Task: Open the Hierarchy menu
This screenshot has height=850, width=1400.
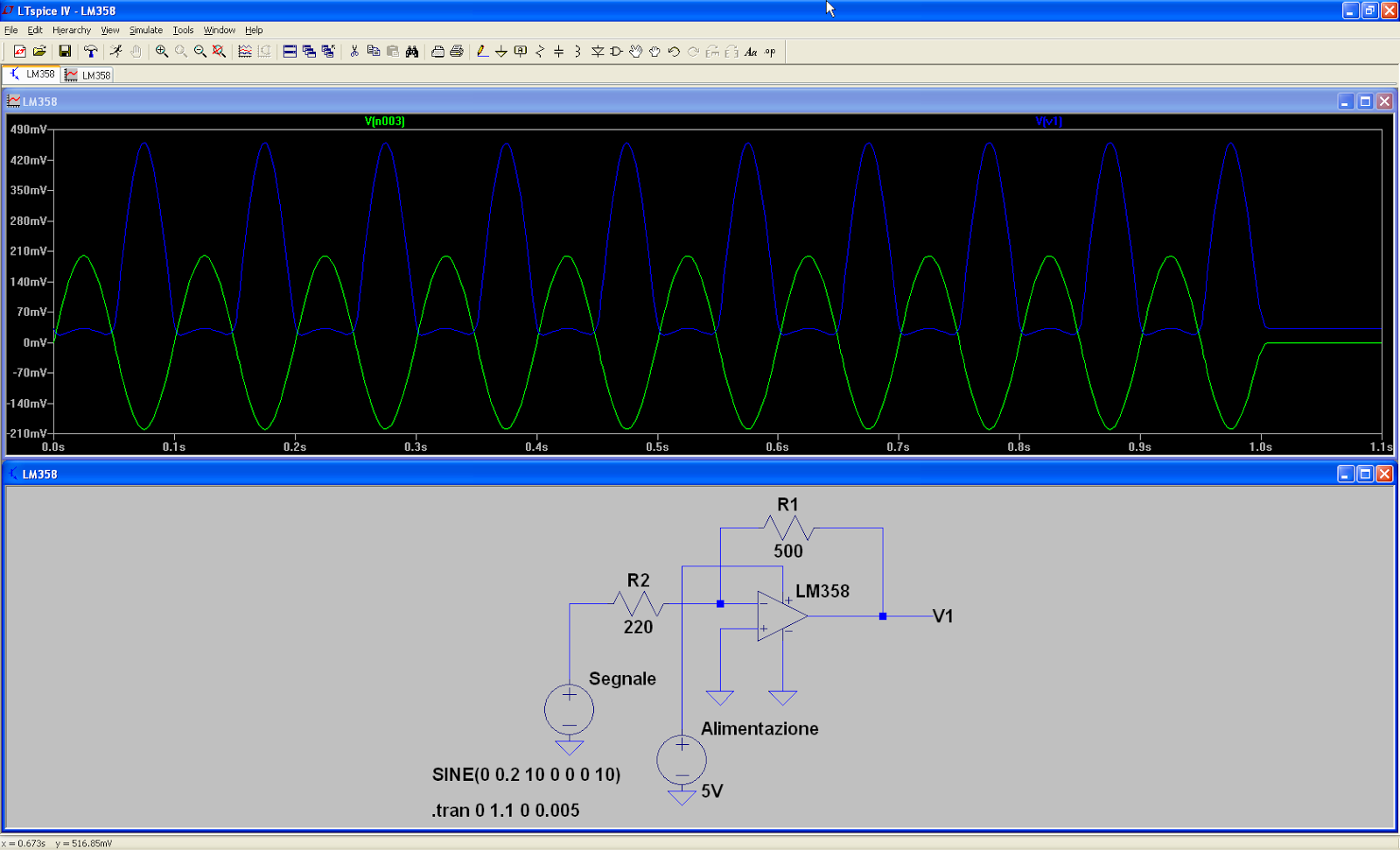Action: [x=71, y=30]
